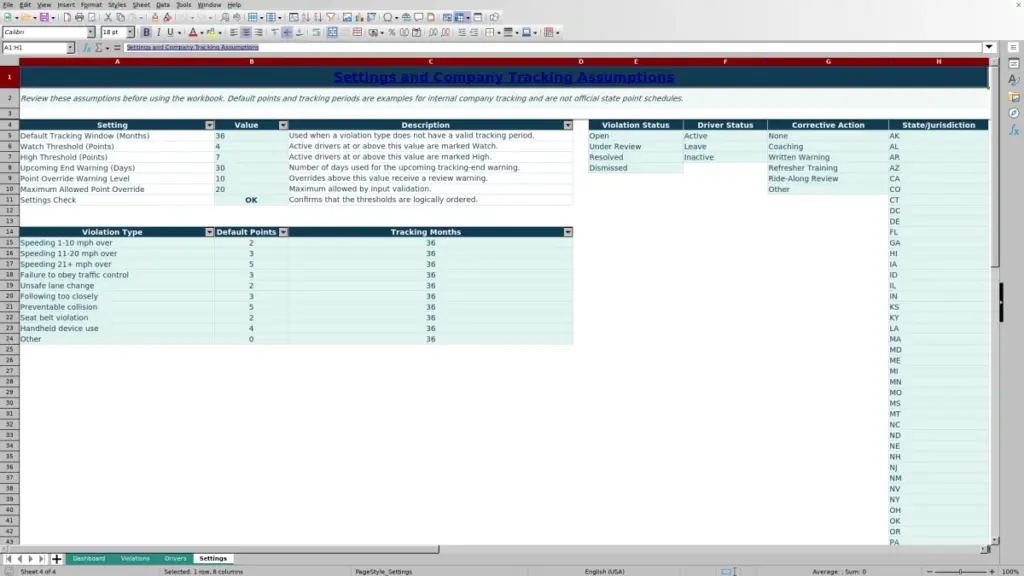Select row header 14
This screenshot has width=1024, height=576.
[9, 232]
